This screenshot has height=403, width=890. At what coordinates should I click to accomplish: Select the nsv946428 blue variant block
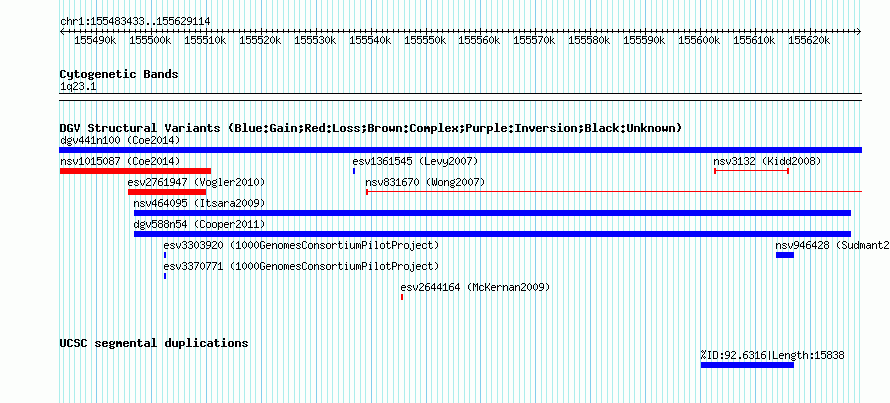(785, 255)
